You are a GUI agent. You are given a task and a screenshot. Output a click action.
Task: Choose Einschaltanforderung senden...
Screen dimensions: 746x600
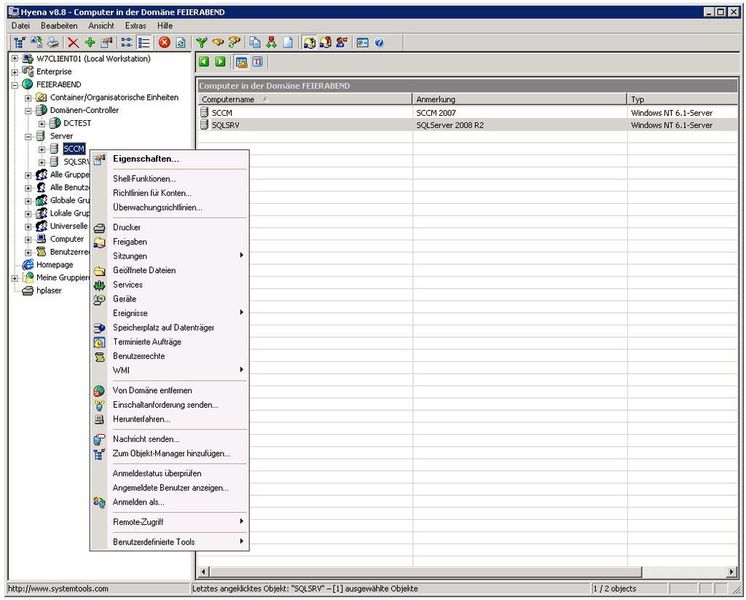(169, 404)
